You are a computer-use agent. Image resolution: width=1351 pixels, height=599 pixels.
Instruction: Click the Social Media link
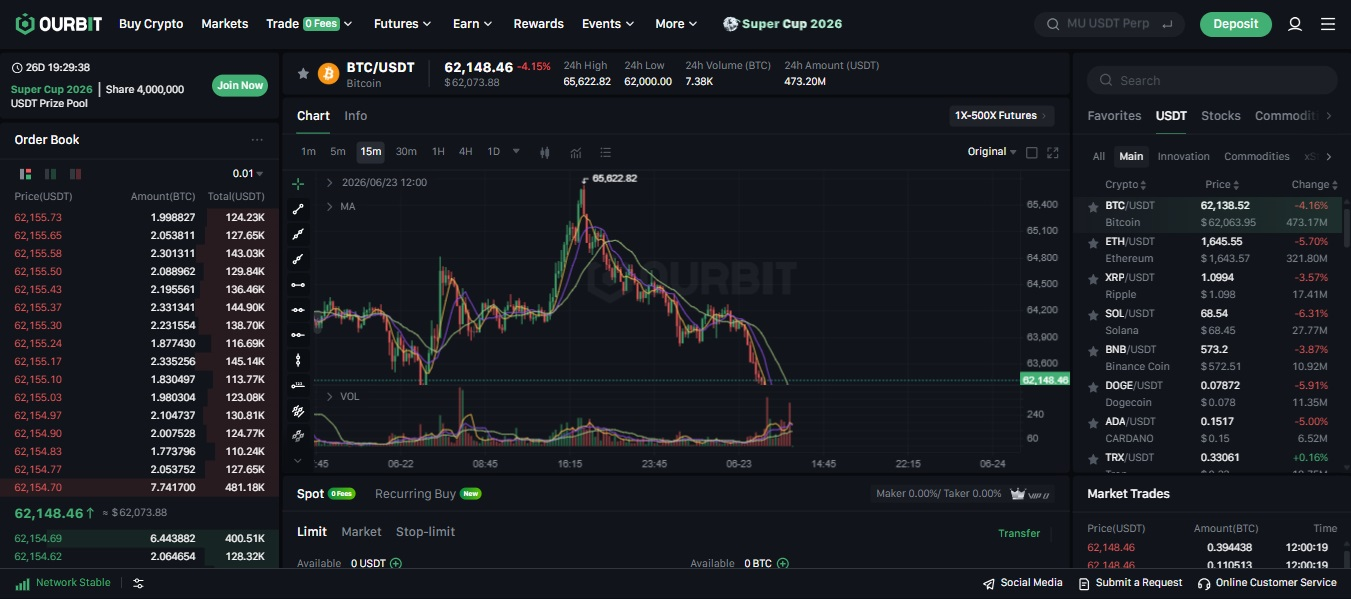pyautogui.click(x=1023, y=583)
